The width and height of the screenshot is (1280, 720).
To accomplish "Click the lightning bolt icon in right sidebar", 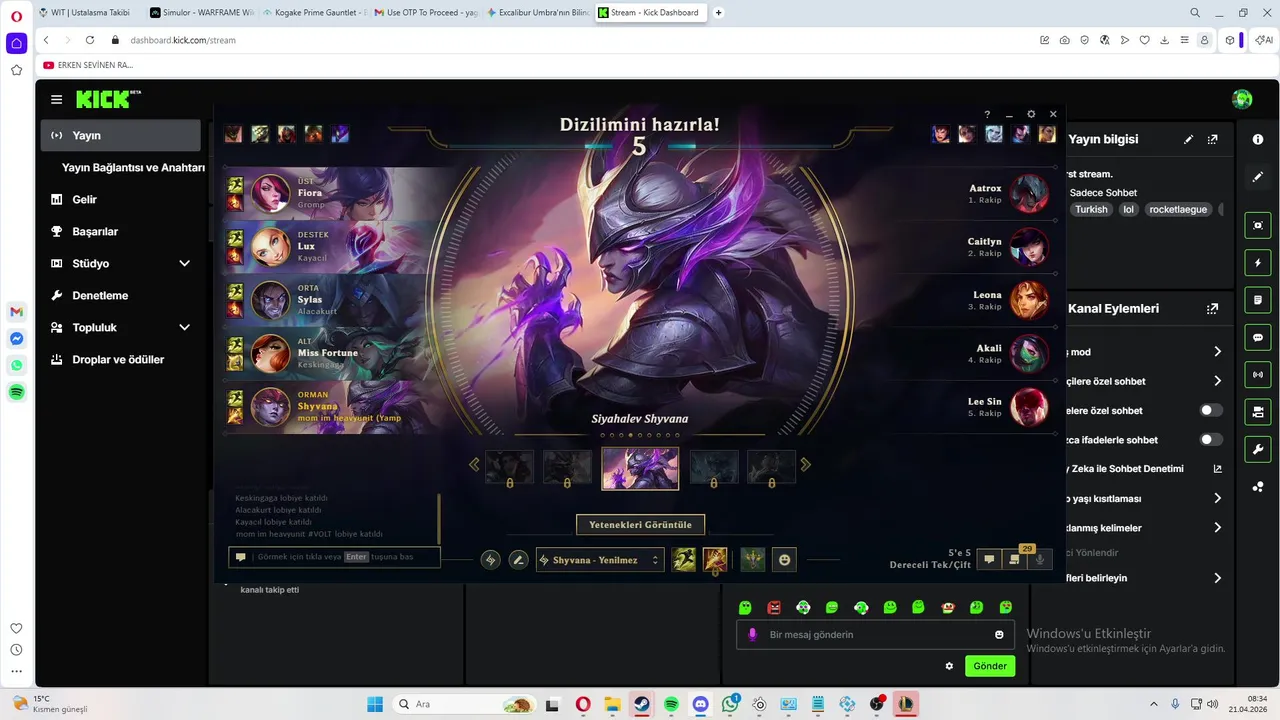I will [x=1258, y=263].
